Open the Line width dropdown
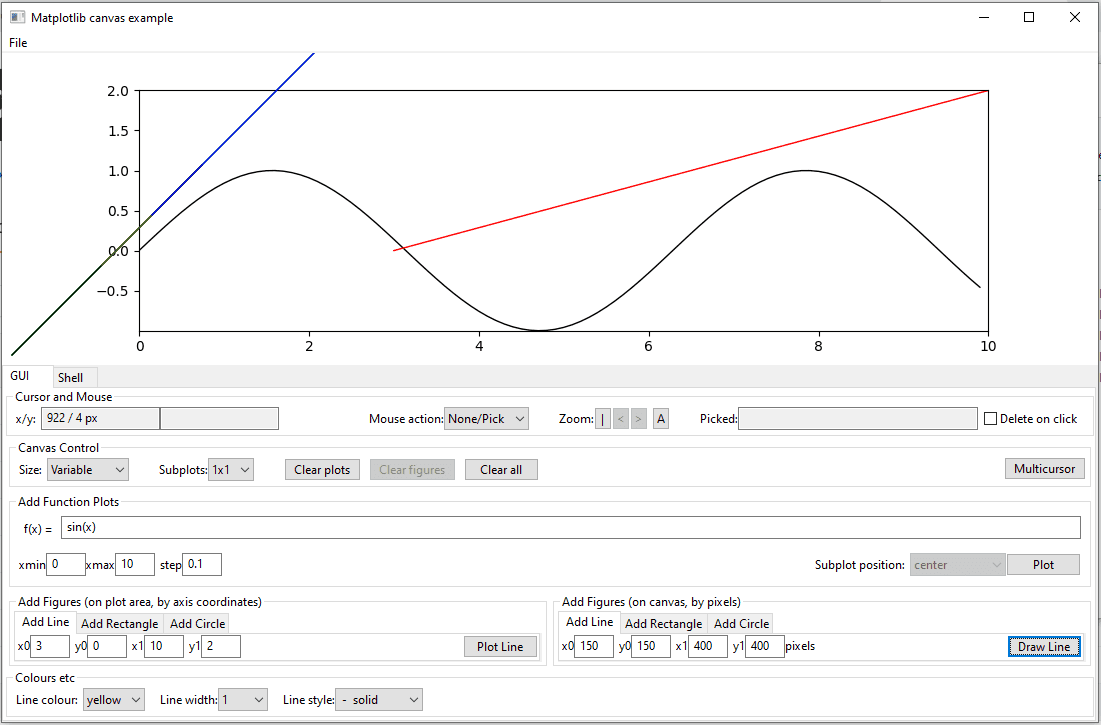Screen dimensions: 1101x725 pyautogui.click(x=243, y=699)
